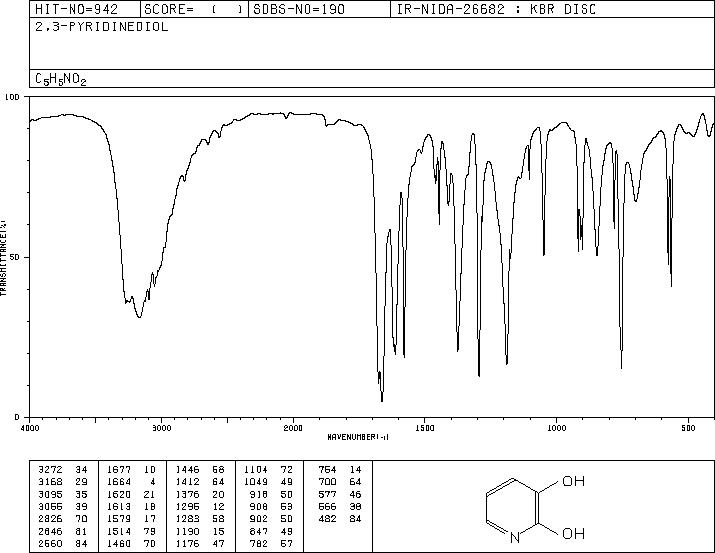Click the 1190 entry in the peak table
715x553 pixels.
187,531
